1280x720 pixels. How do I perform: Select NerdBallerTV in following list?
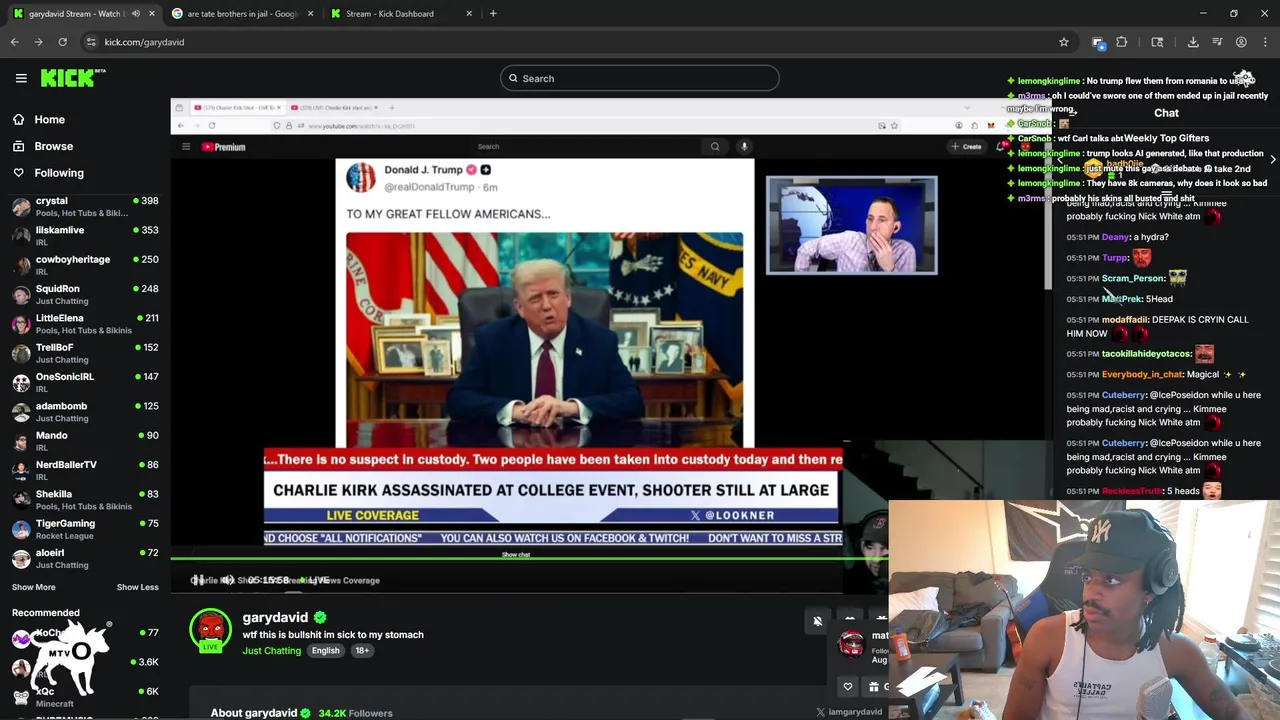tap(85, 470)
